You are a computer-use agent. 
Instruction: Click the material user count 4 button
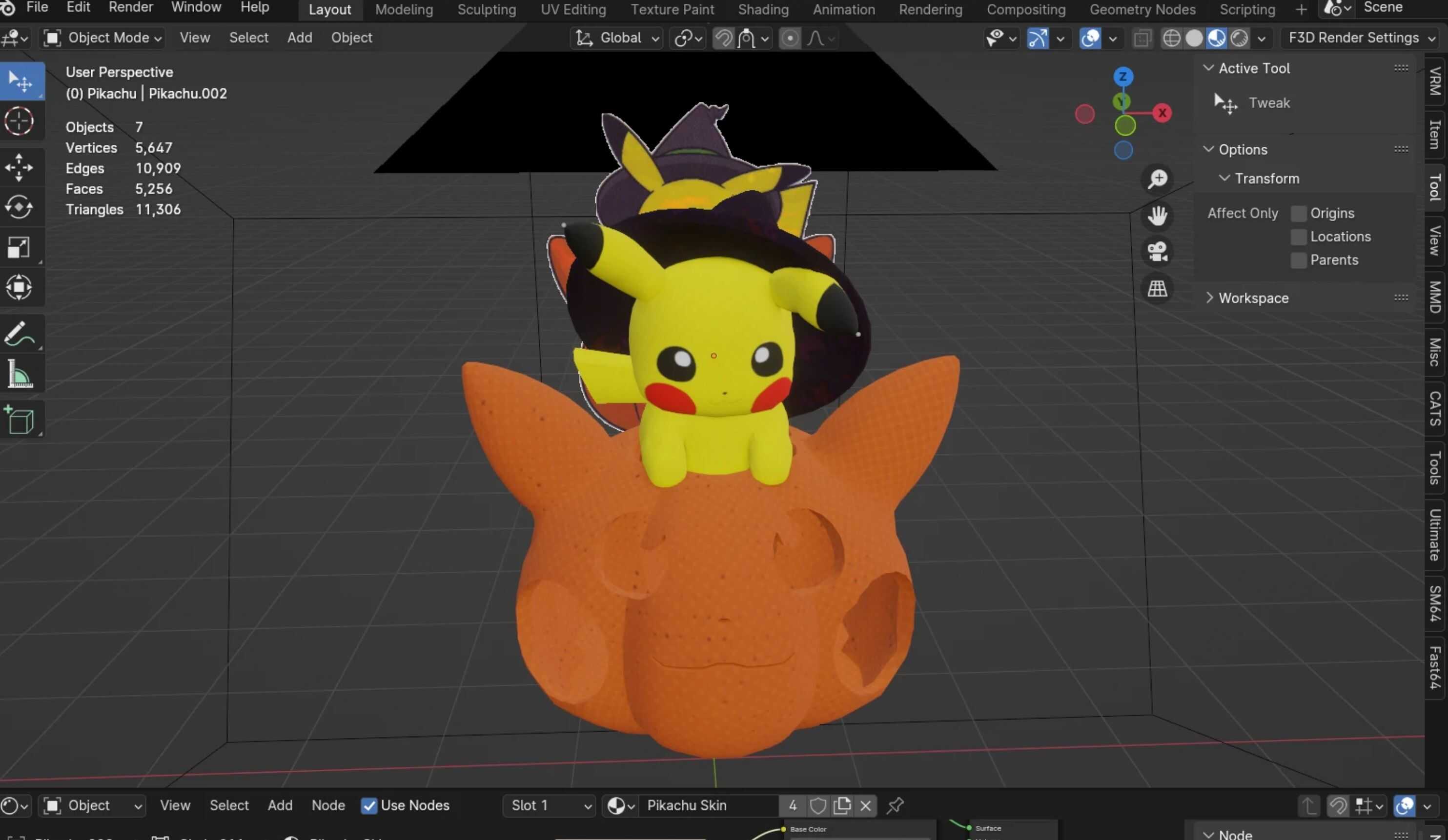[793, 805]
